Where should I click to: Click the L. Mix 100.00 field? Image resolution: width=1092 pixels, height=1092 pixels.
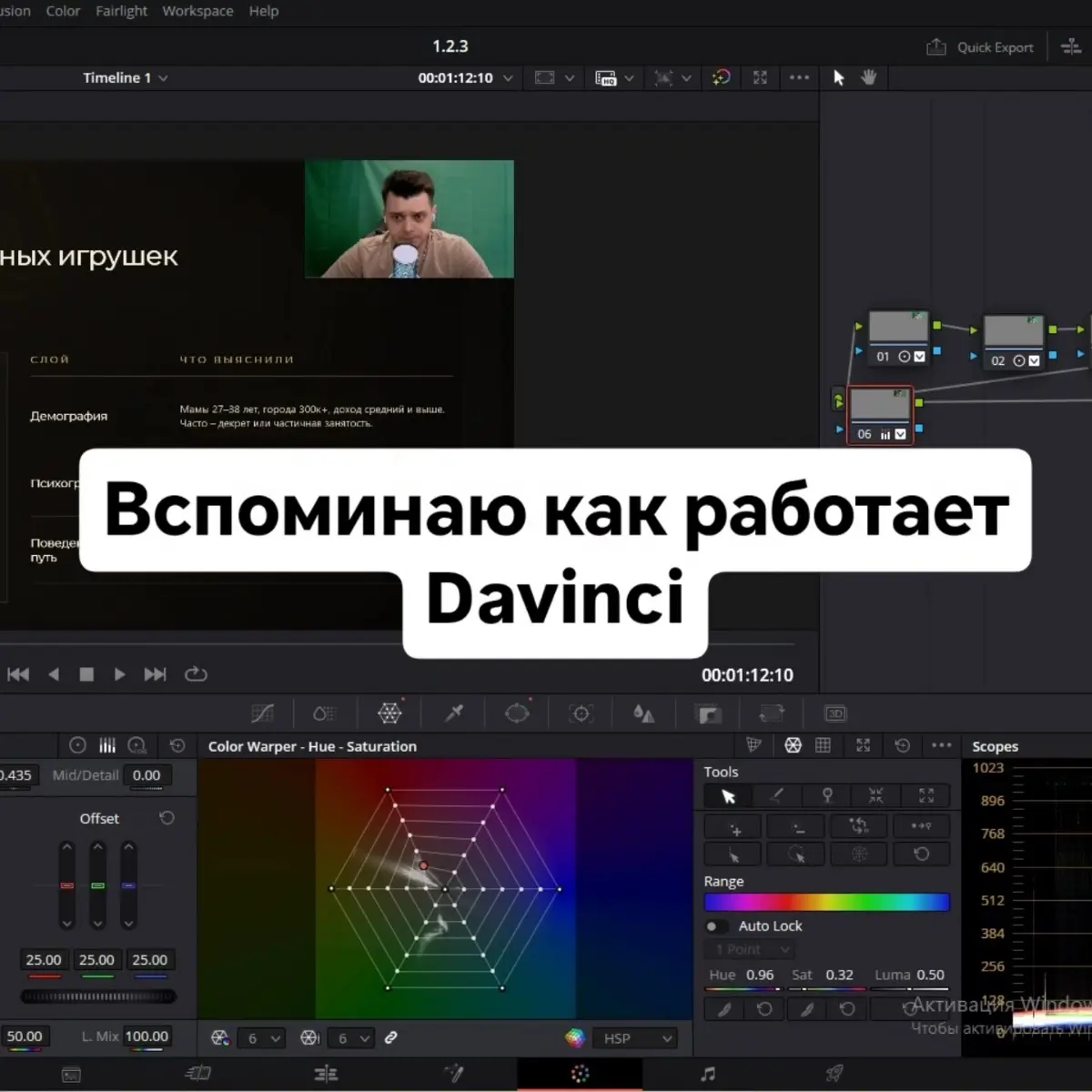pyautogui.click(x=147, y=1036)
